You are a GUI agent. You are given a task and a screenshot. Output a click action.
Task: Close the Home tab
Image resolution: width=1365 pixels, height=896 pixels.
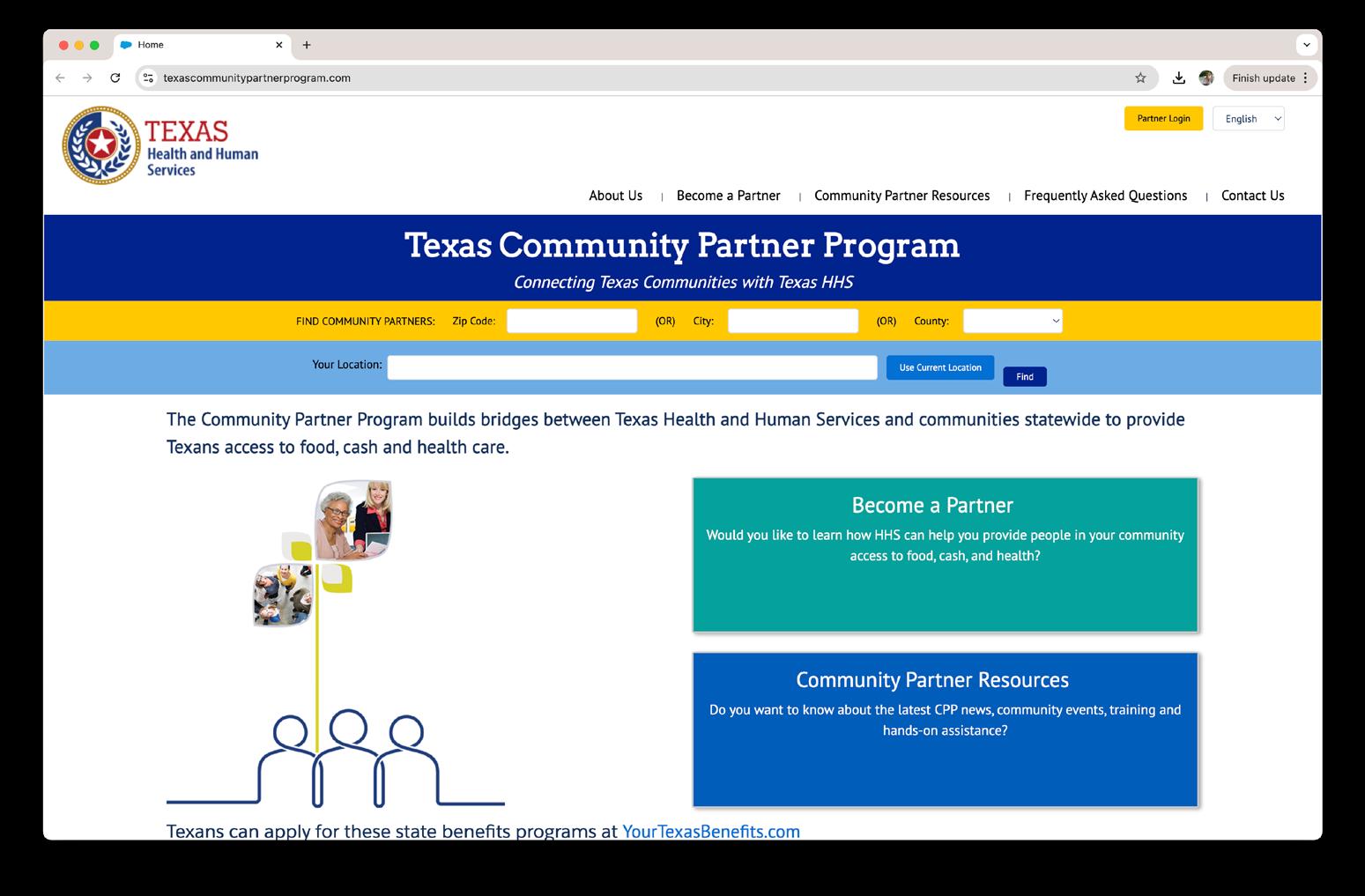pos(279,45)
